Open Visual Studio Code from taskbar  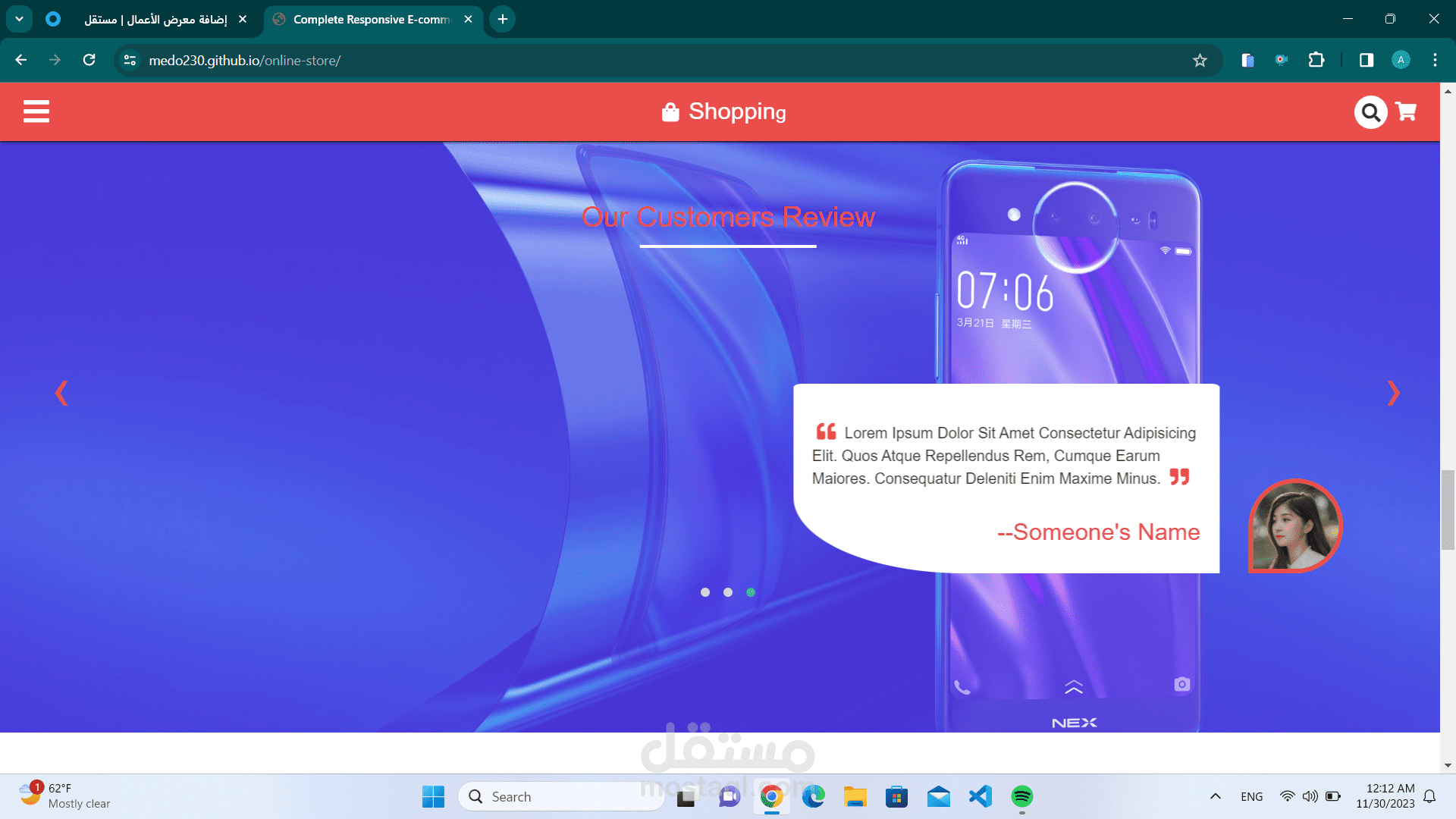980,796
